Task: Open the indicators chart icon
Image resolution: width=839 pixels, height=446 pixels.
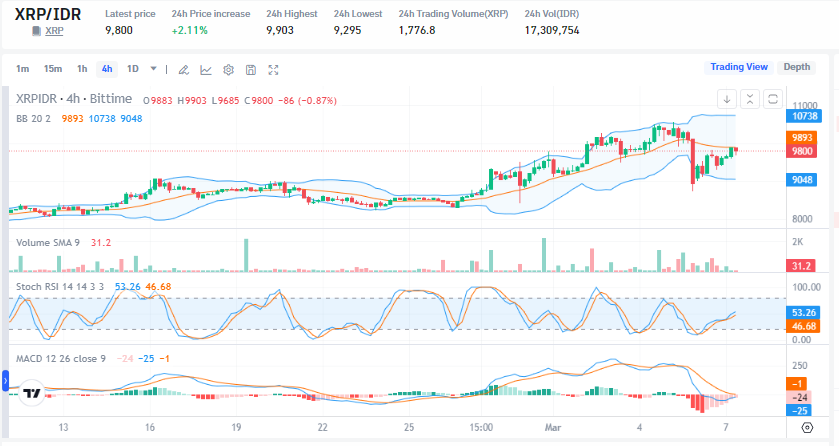Action: coord(206,70)
